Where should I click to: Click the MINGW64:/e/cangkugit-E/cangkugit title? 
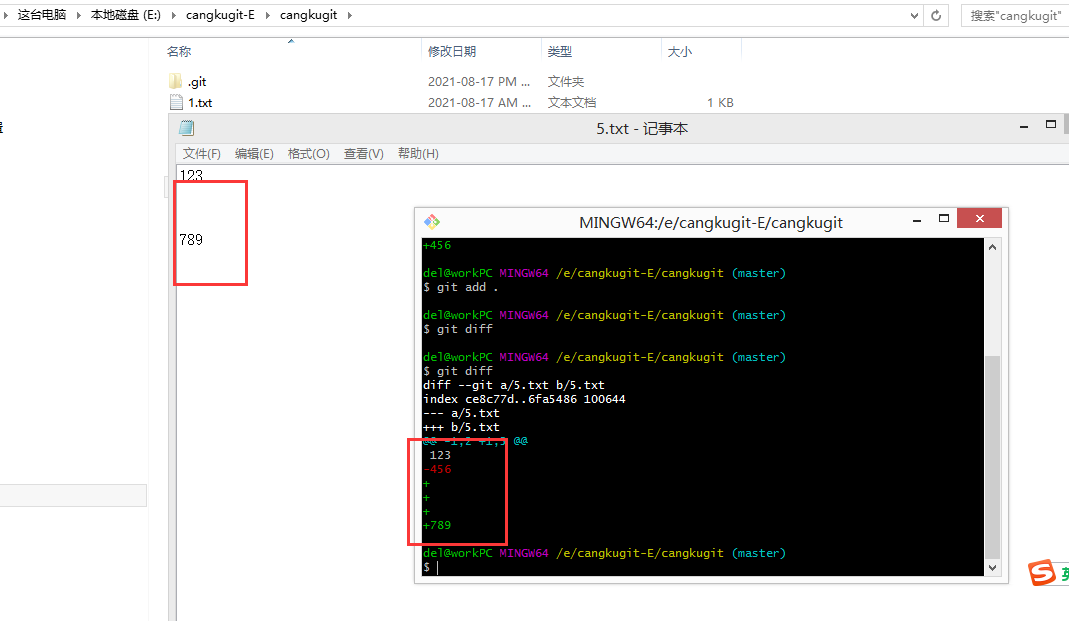point(710,222)
